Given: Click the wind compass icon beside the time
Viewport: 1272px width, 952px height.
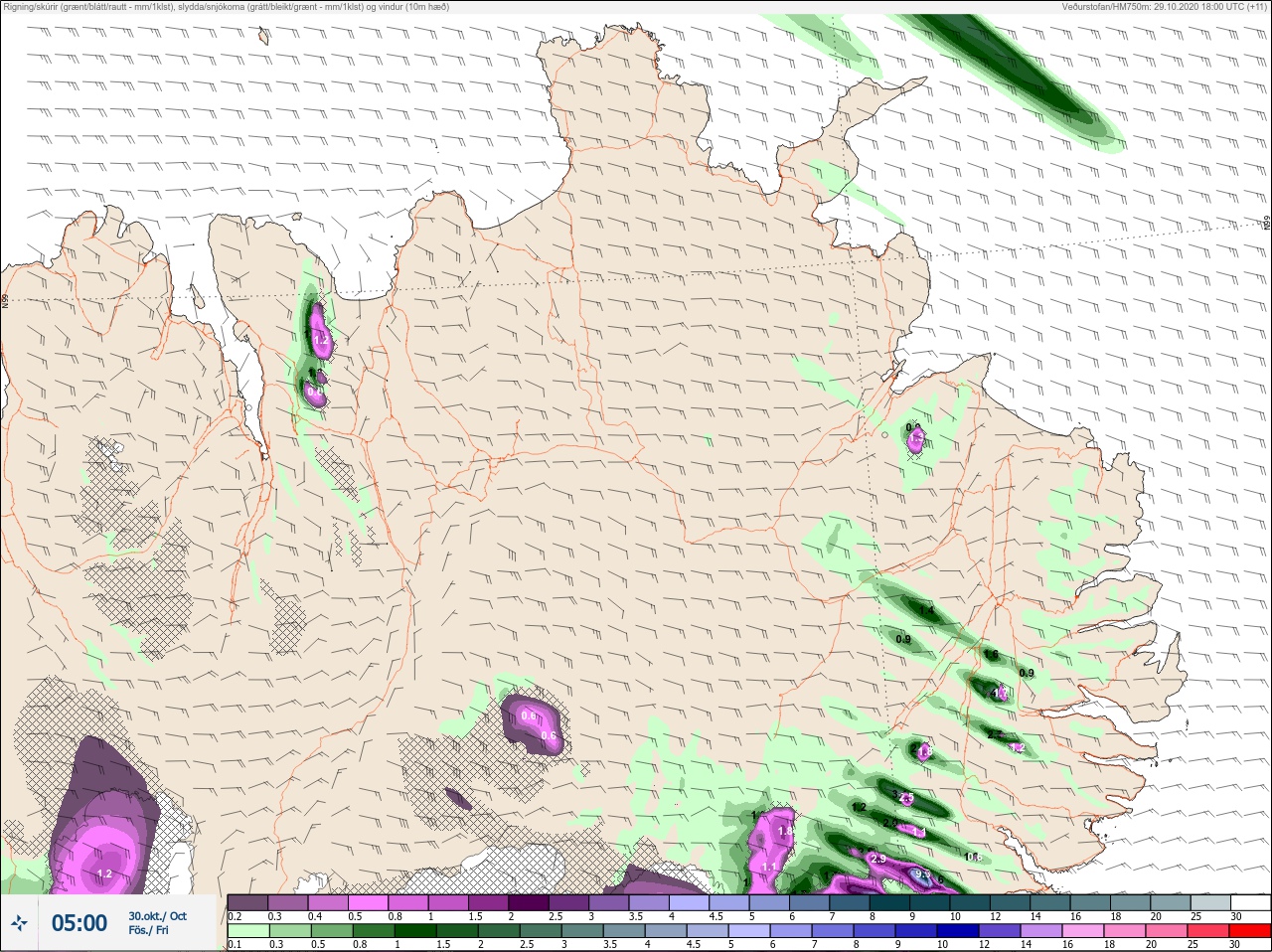Looking at the screenshot, I should click(20, 923).
